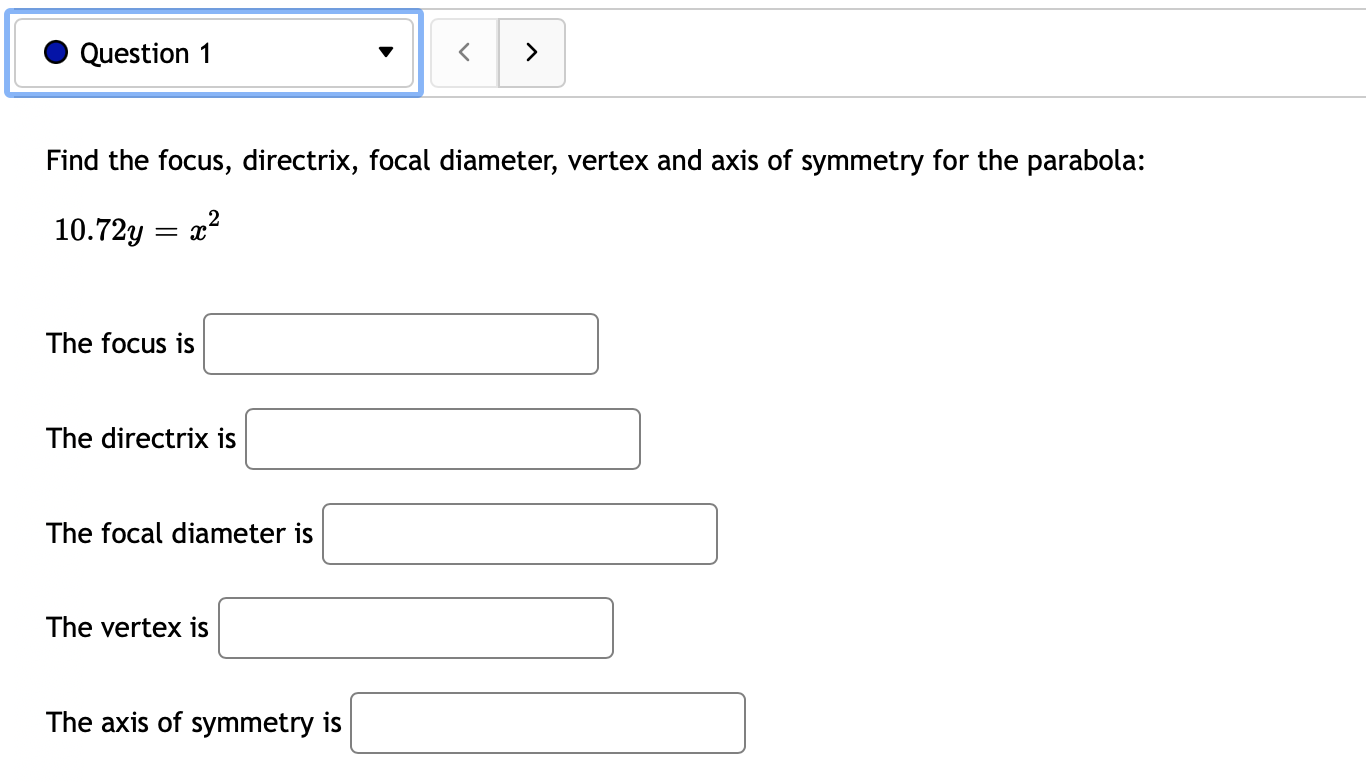This screenshot has height=782, width=1366.
Task: Click inside the vertex answer box
Action: (415, 627)
